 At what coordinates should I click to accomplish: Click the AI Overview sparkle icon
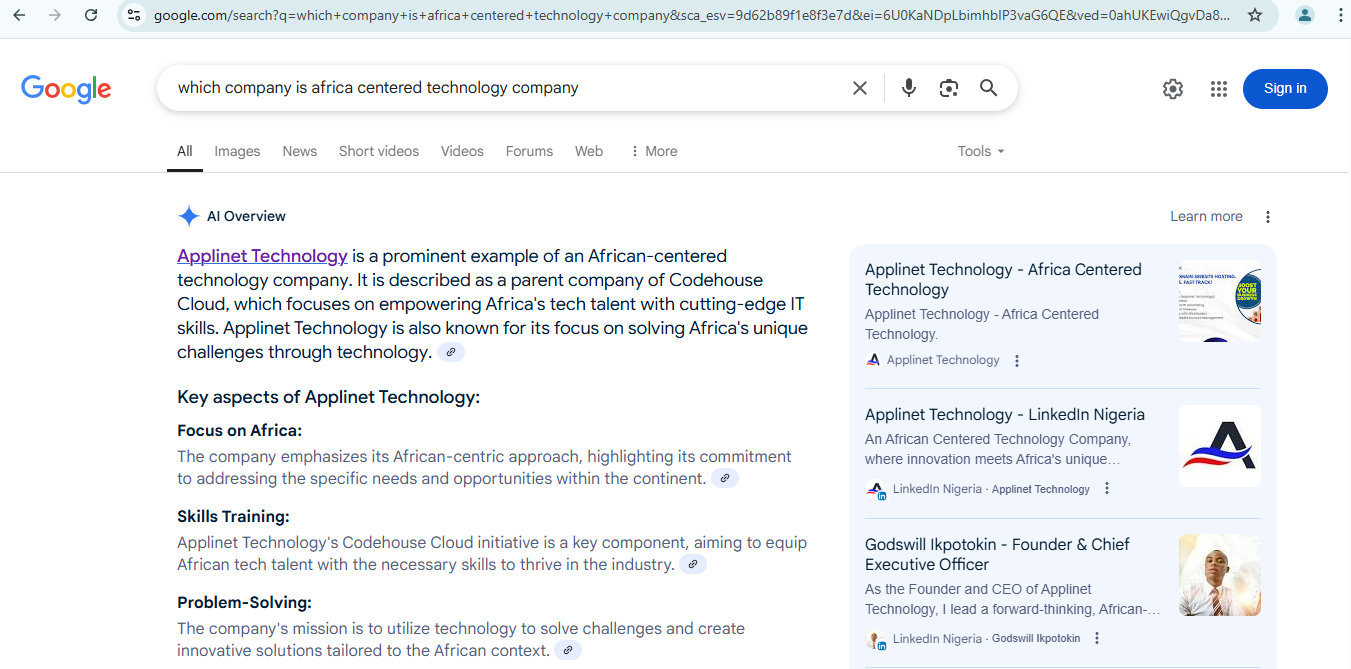pos(188,216)
